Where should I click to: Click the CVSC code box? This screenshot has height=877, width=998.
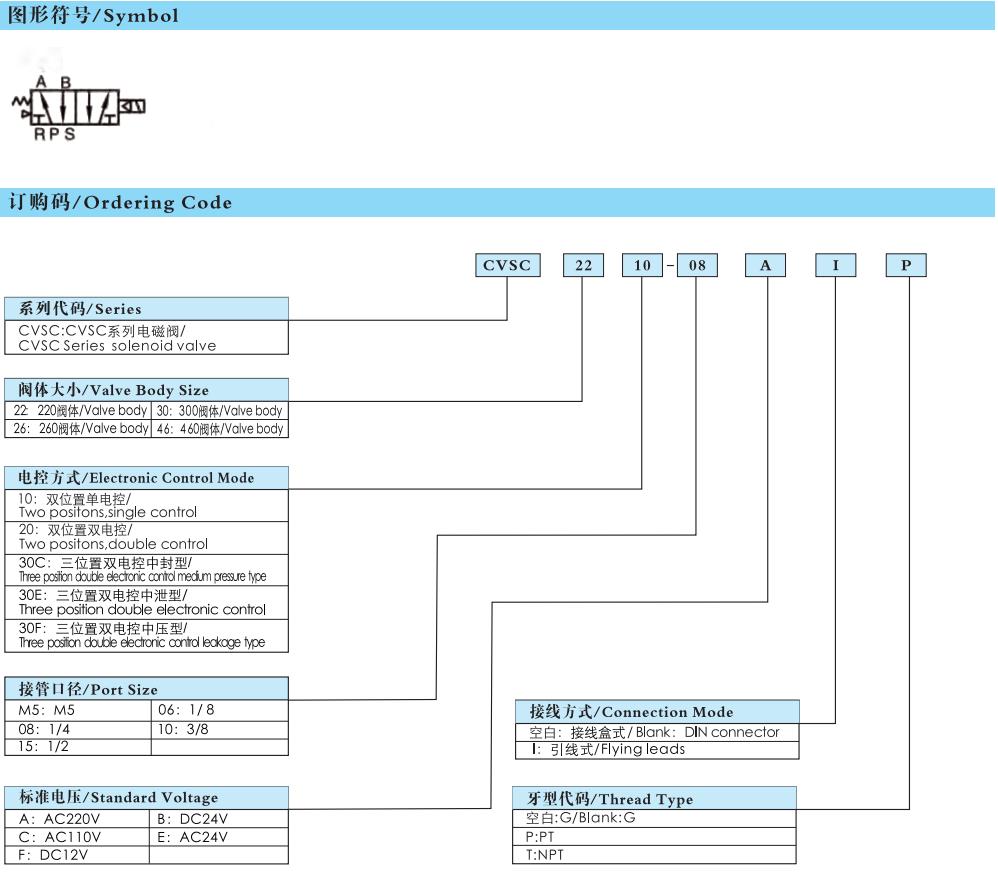pos(507,265)
